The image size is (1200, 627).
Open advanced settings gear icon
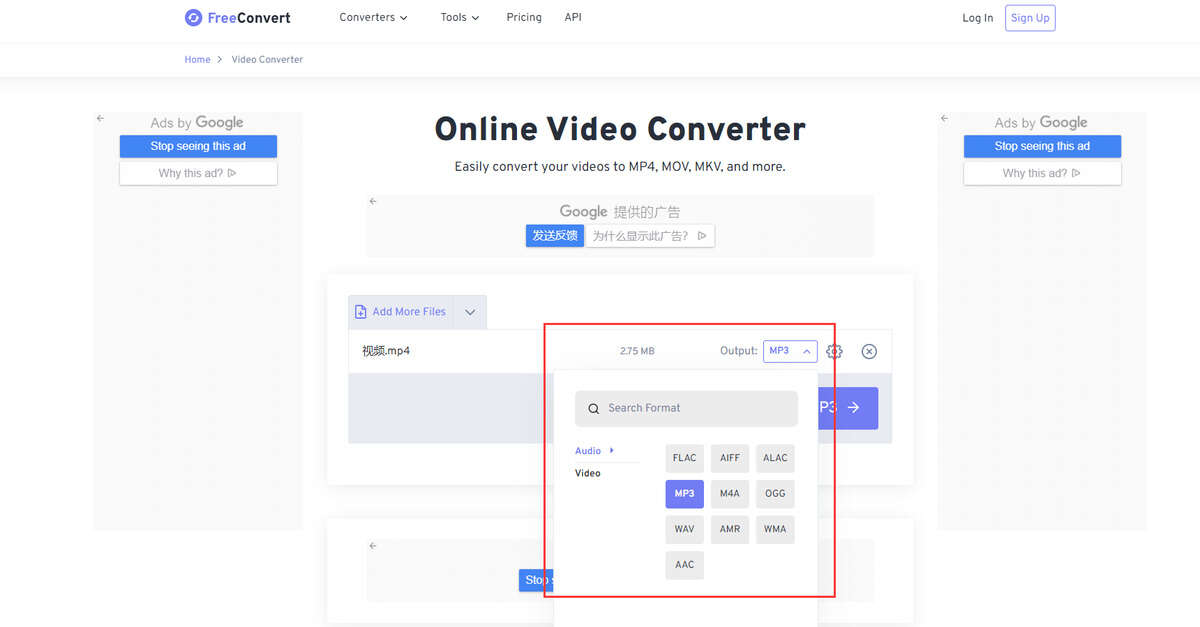[x=834, y=351]
